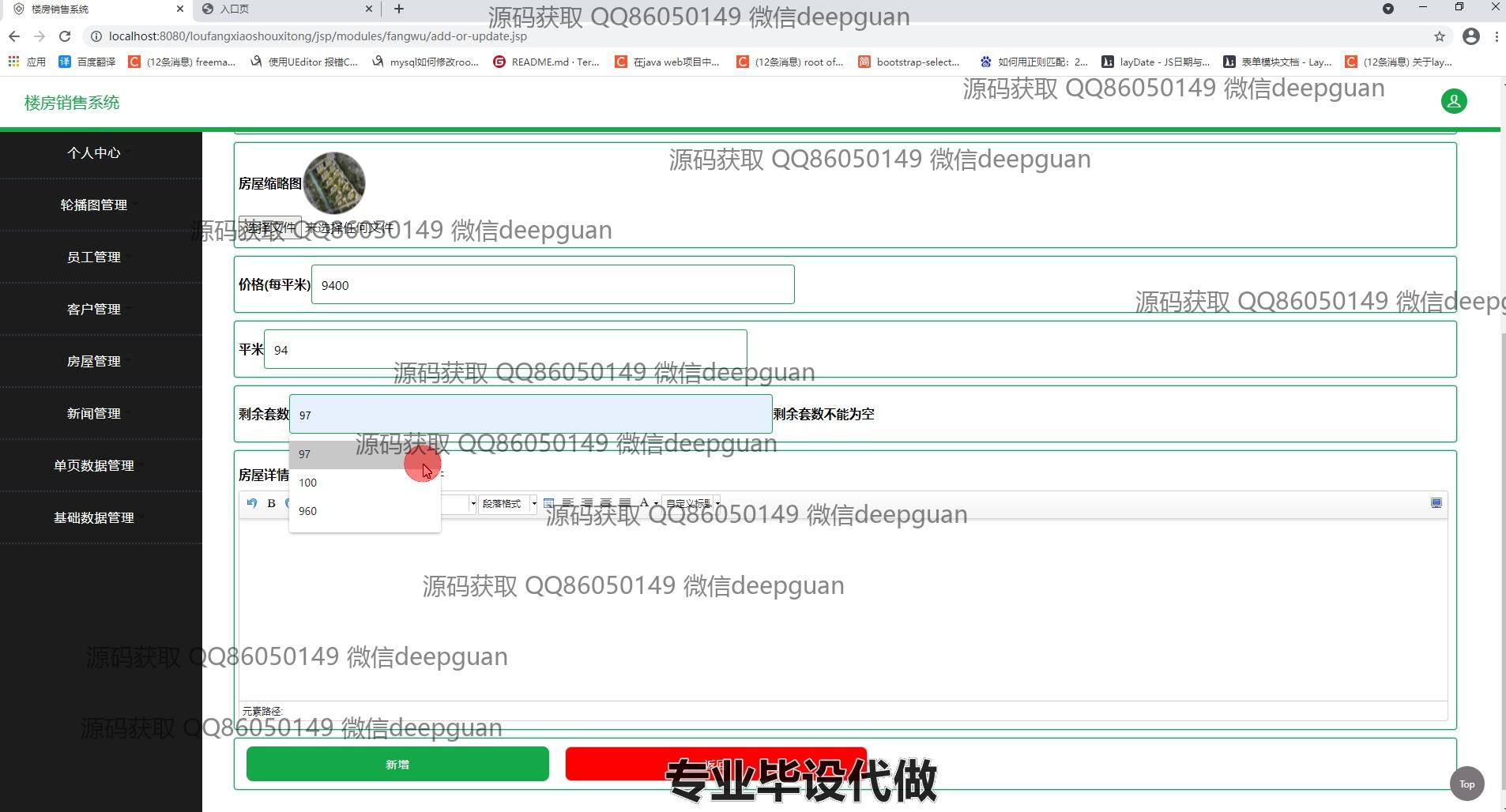The height and width of the screenshot is (812, 1506).
Task: Open the Chrome three-dot menu
Action: pyautogui.click(x=1497, y=36)
